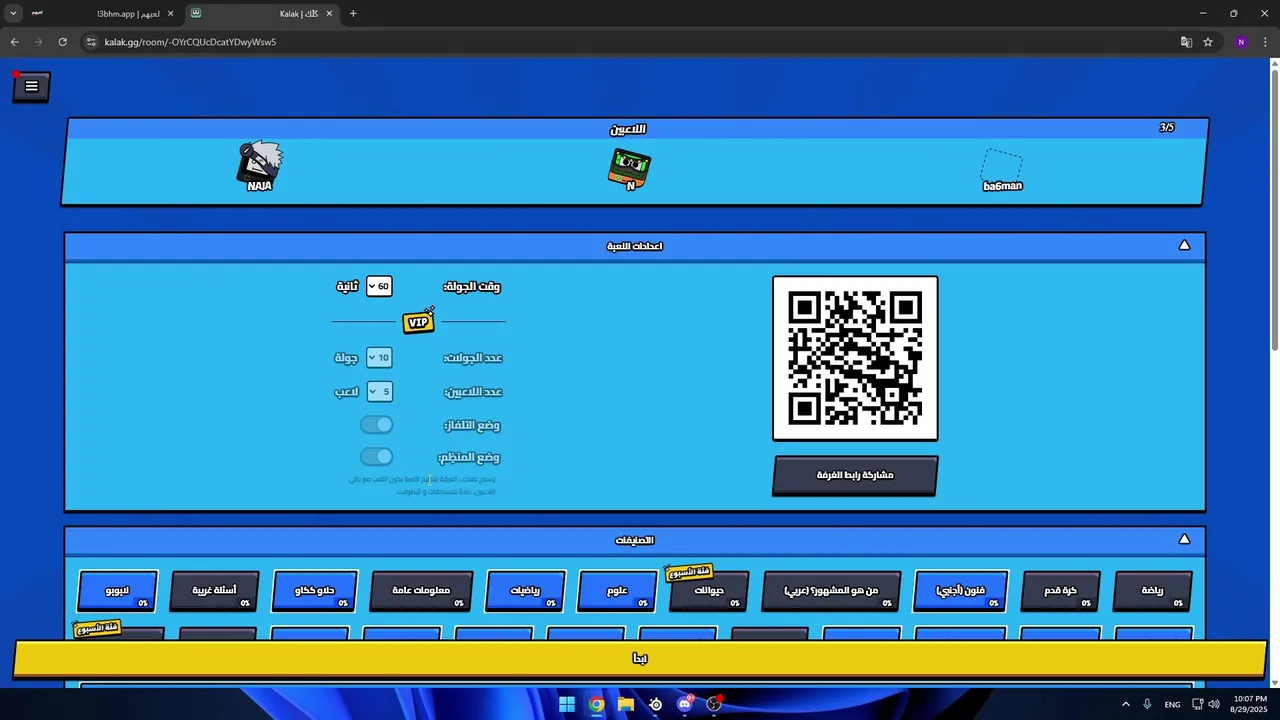The width and height of the screenshot is (1280, 720).
Task: Open File Explorer from taskbar
Action: click(x=626, y=704)
